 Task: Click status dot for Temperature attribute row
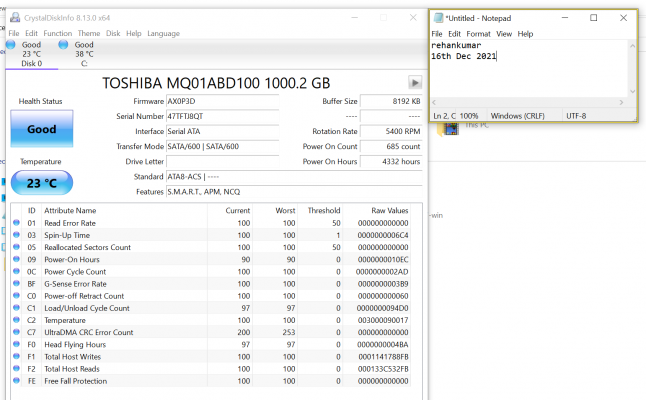pyautogui.click(x=16, y=320)
